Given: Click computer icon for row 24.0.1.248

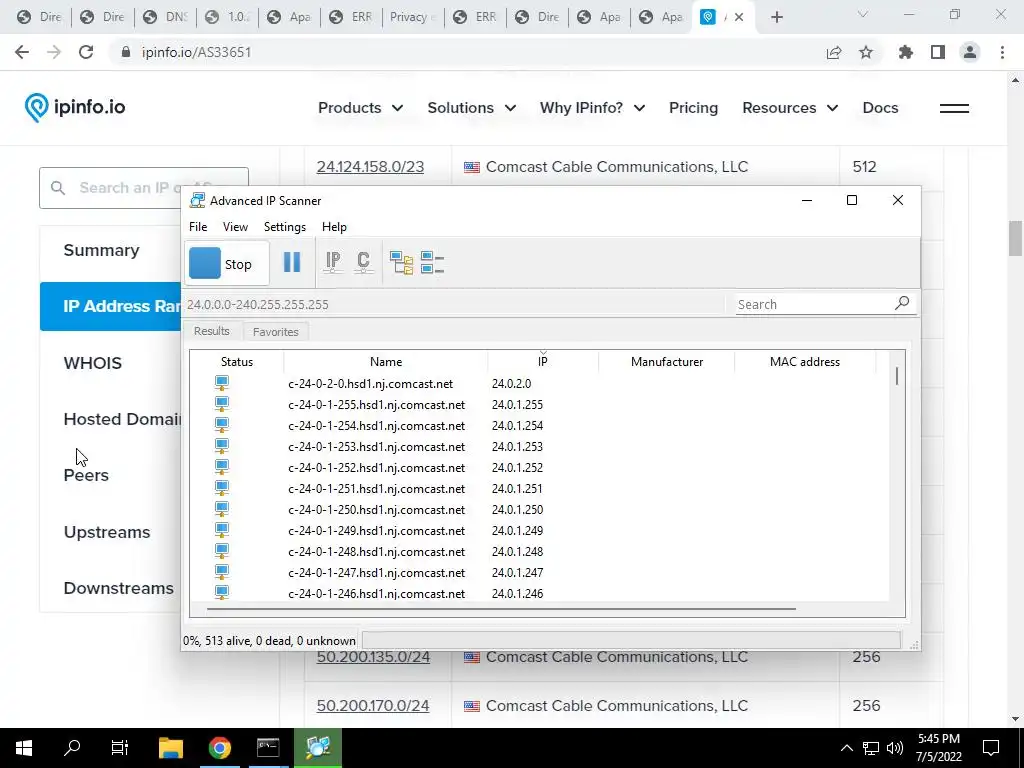Looking at the screenshot, I should point(222,551).
